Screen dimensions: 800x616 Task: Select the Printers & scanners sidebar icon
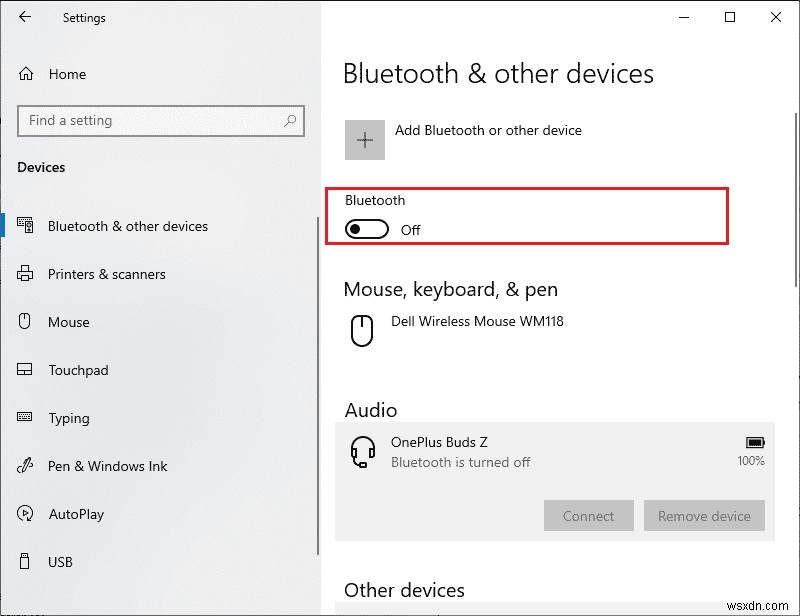coord(25,274)
